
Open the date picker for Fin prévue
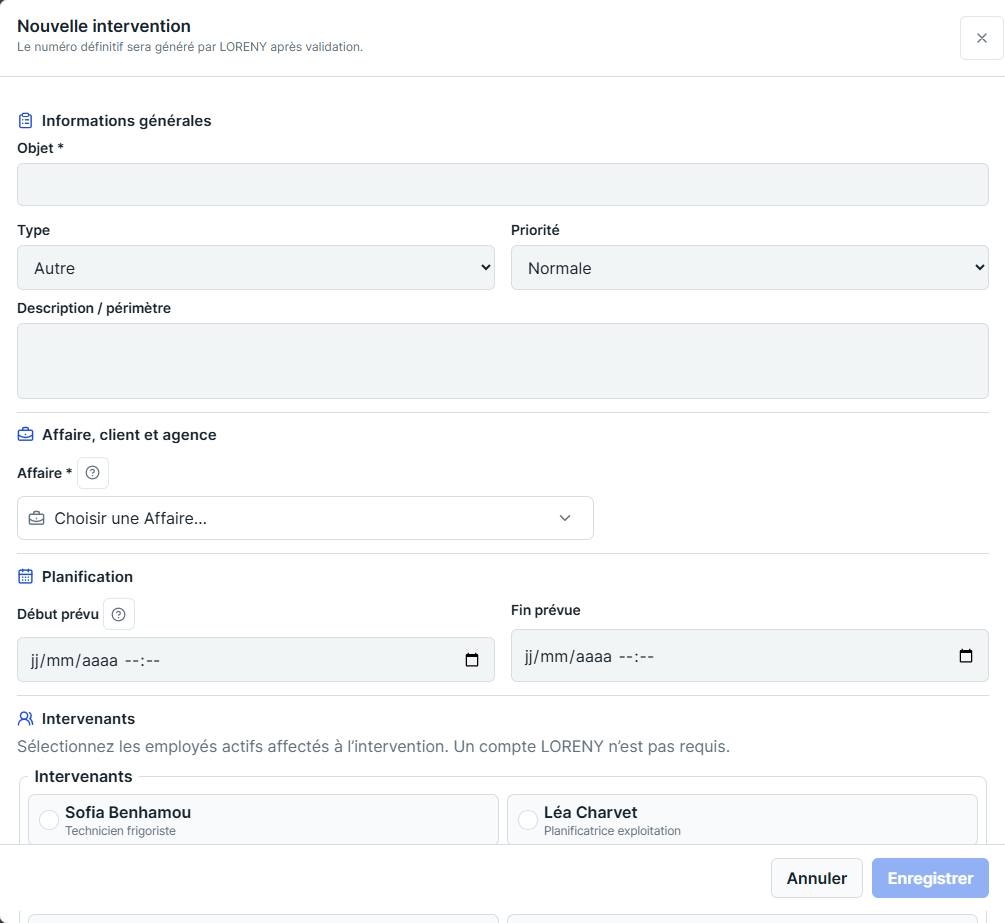(x=965, y=656)
